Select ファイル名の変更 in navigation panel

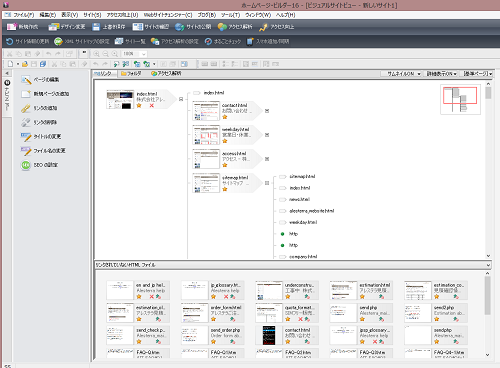43,151
